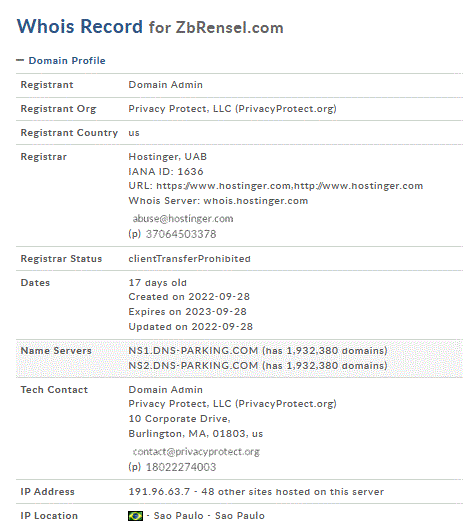Click the Brazil flag icon
Image resolution: width=463 pixels, height=527 pixels.
135,516
